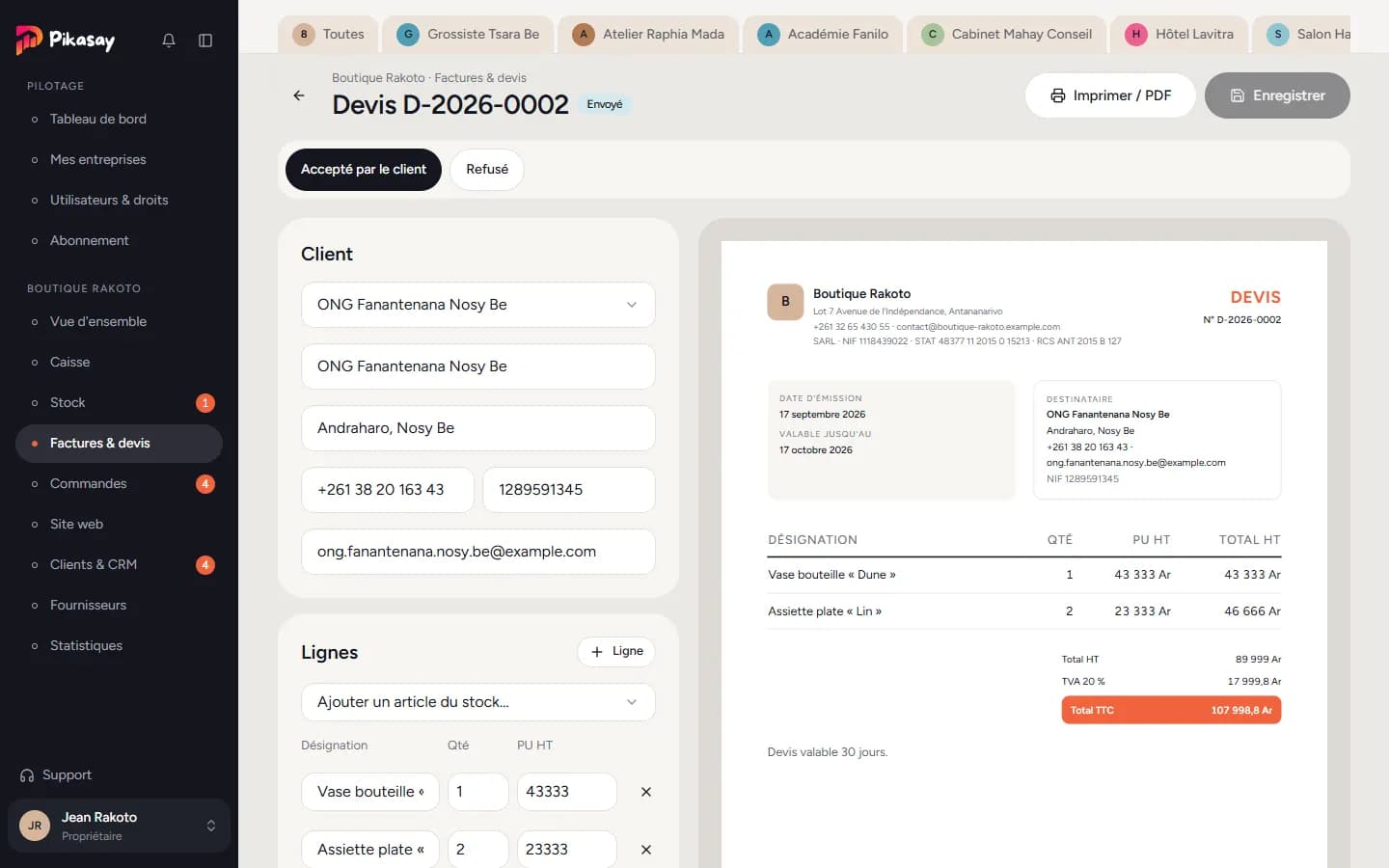This screenshot has height=868, width=1389.
Task: Switch to the Grossiste Tsara Be tab
Action: click(x=468, y=35)
